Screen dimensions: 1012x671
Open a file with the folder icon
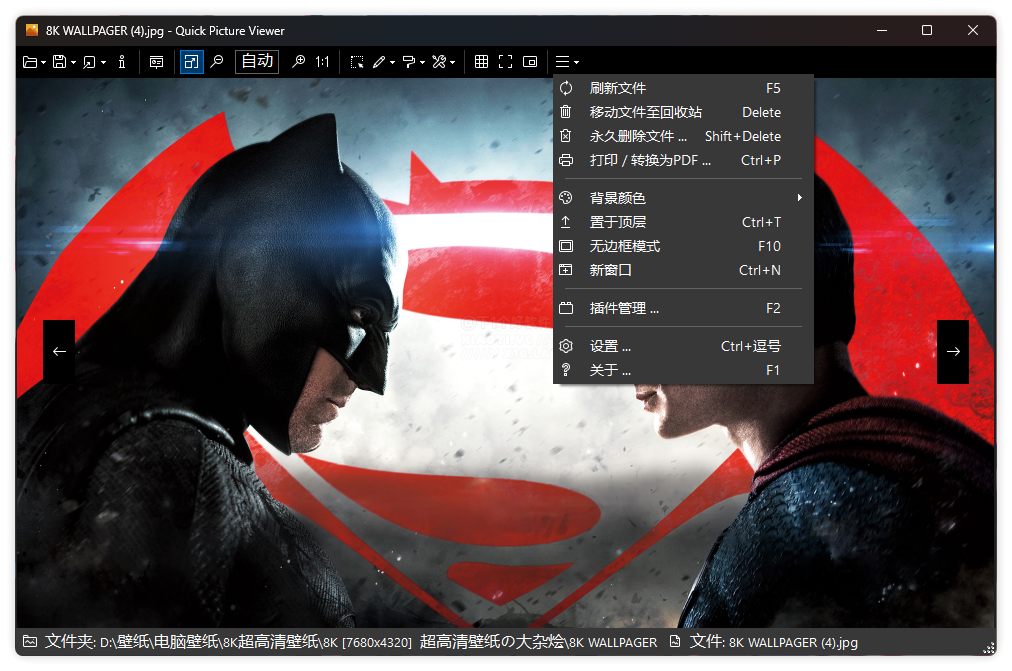point(30,62)
